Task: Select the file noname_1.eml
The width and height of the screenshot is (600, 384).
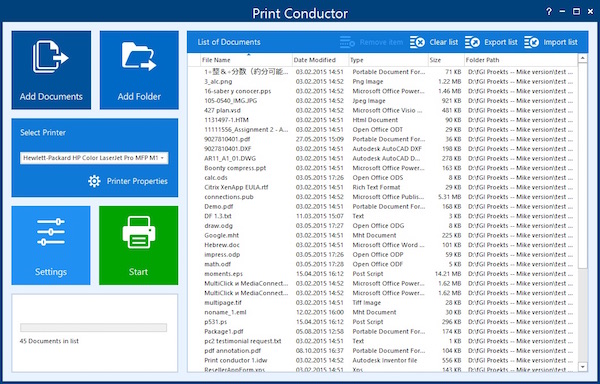Action: (225, 312)
